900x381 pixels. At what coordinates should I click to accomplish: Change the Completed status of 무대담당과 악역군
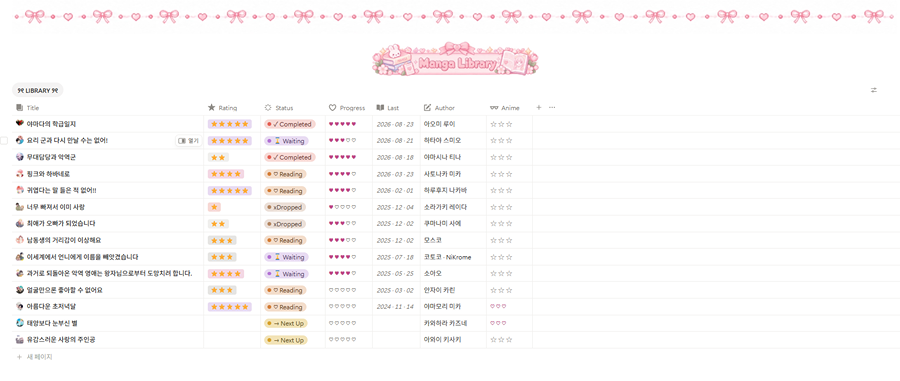point(290,157)
